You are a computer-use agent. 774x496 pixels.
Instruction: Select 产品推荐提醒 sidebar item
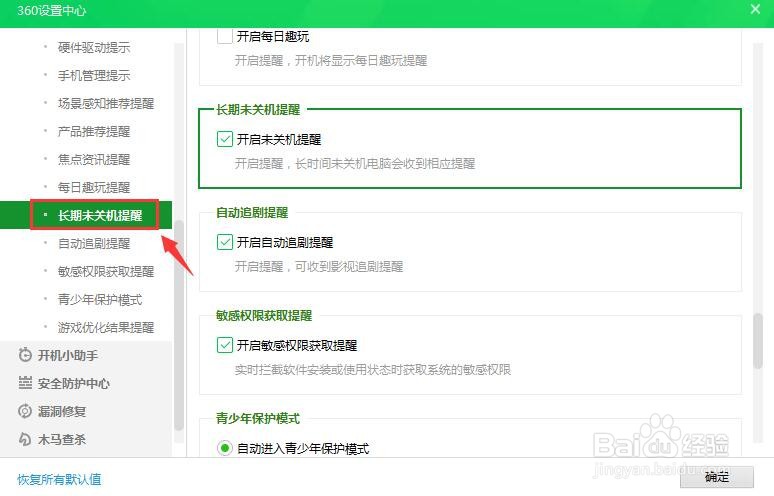point(94,131)
